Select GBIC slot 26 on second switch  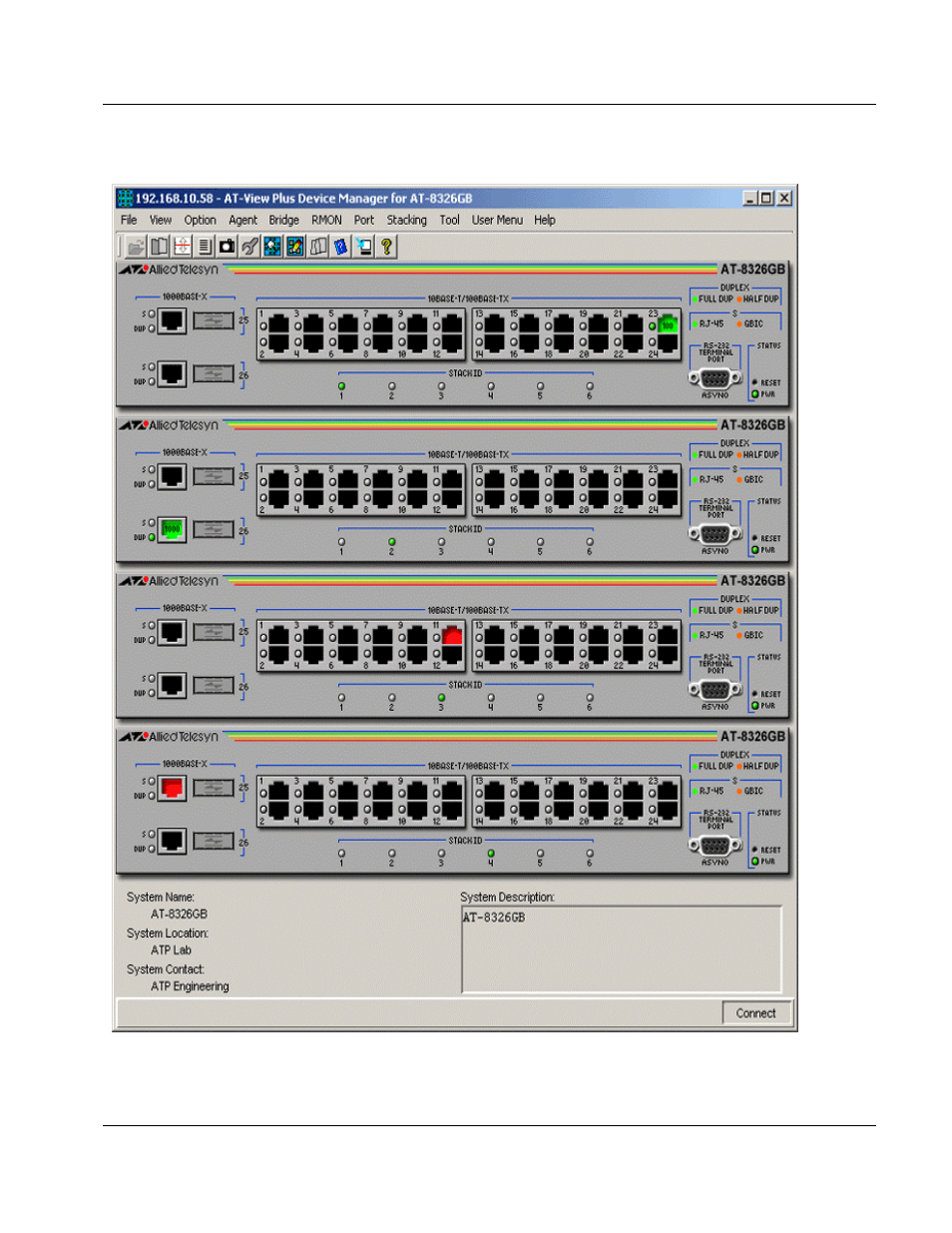[x=213, y=529]
